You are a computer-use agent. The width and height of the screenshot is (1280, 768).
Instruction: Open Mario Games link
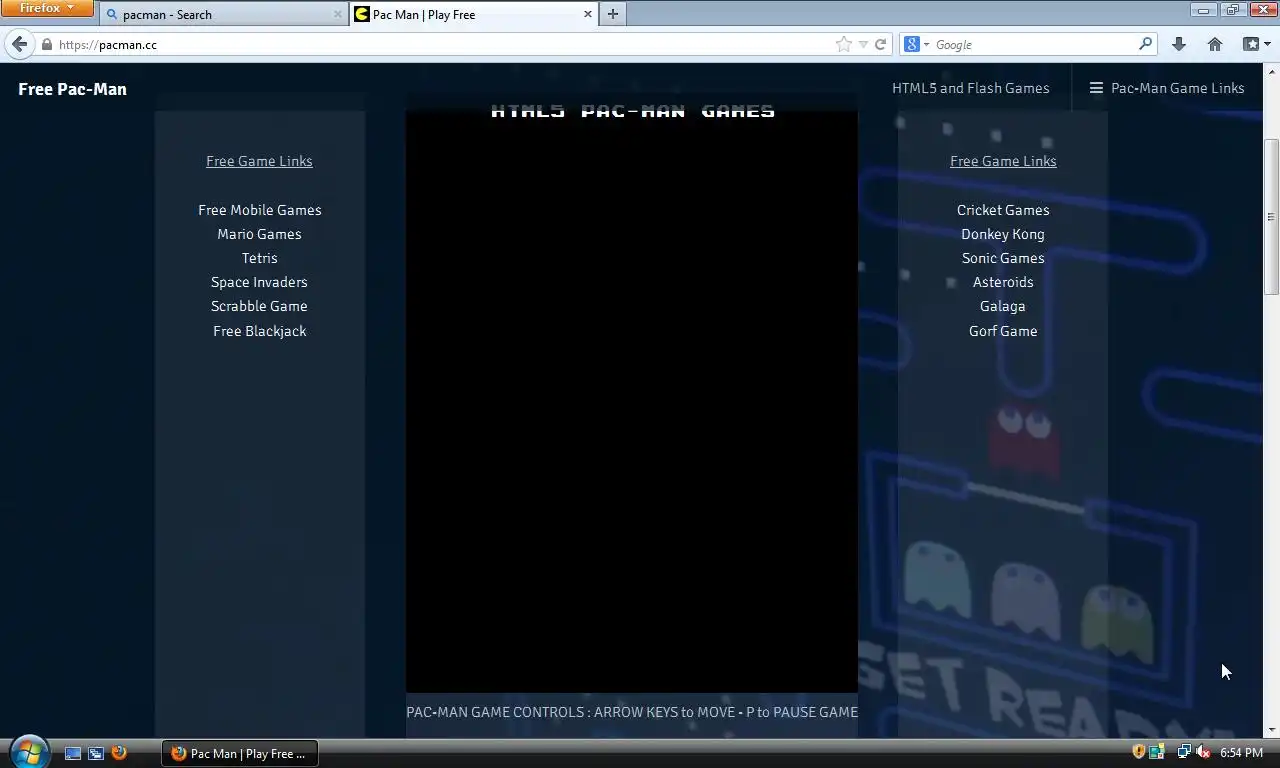[259, 234]
